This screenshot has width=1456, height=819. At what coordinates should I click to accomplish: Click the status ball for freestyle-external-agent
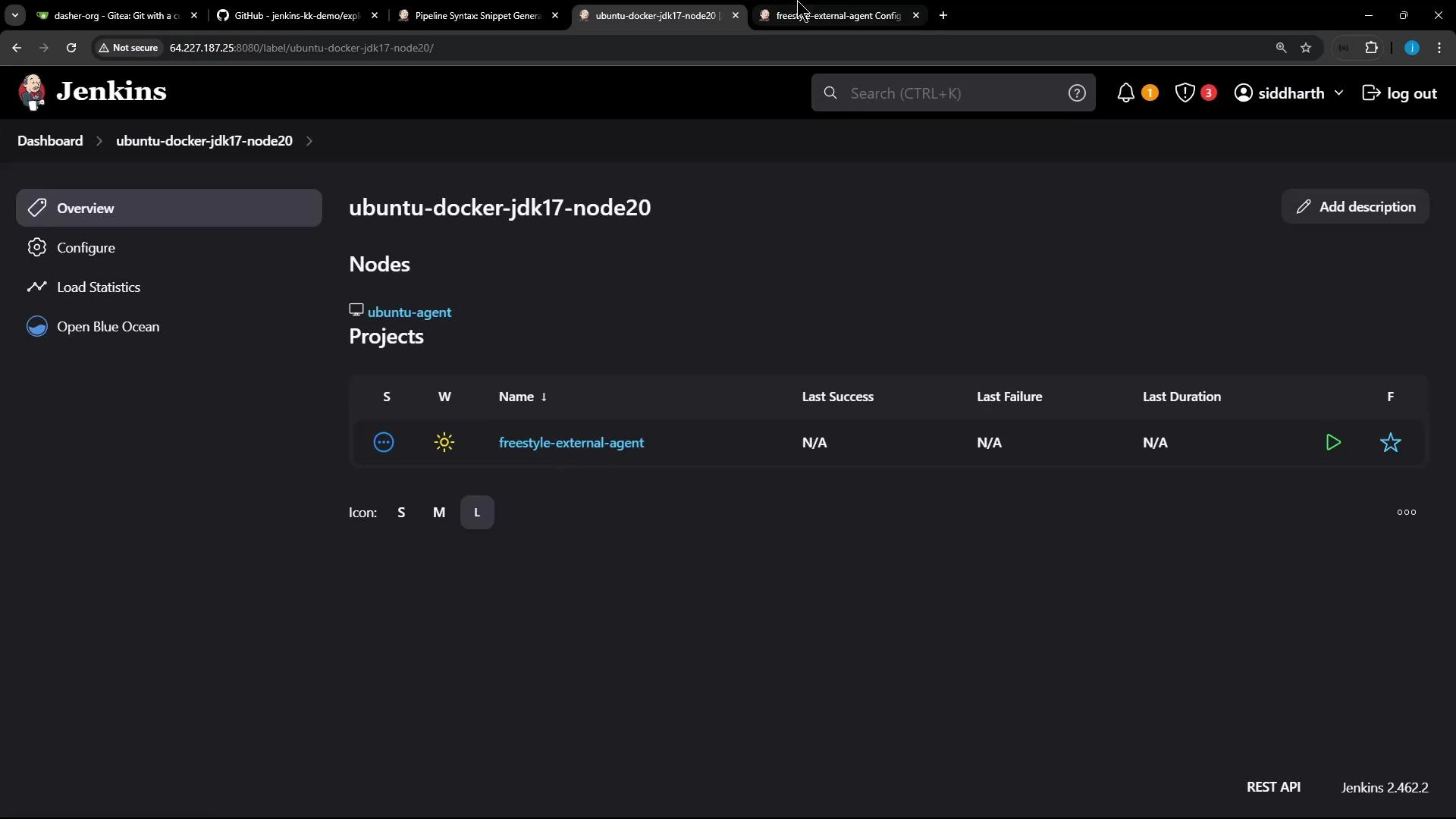coord(384,442)
